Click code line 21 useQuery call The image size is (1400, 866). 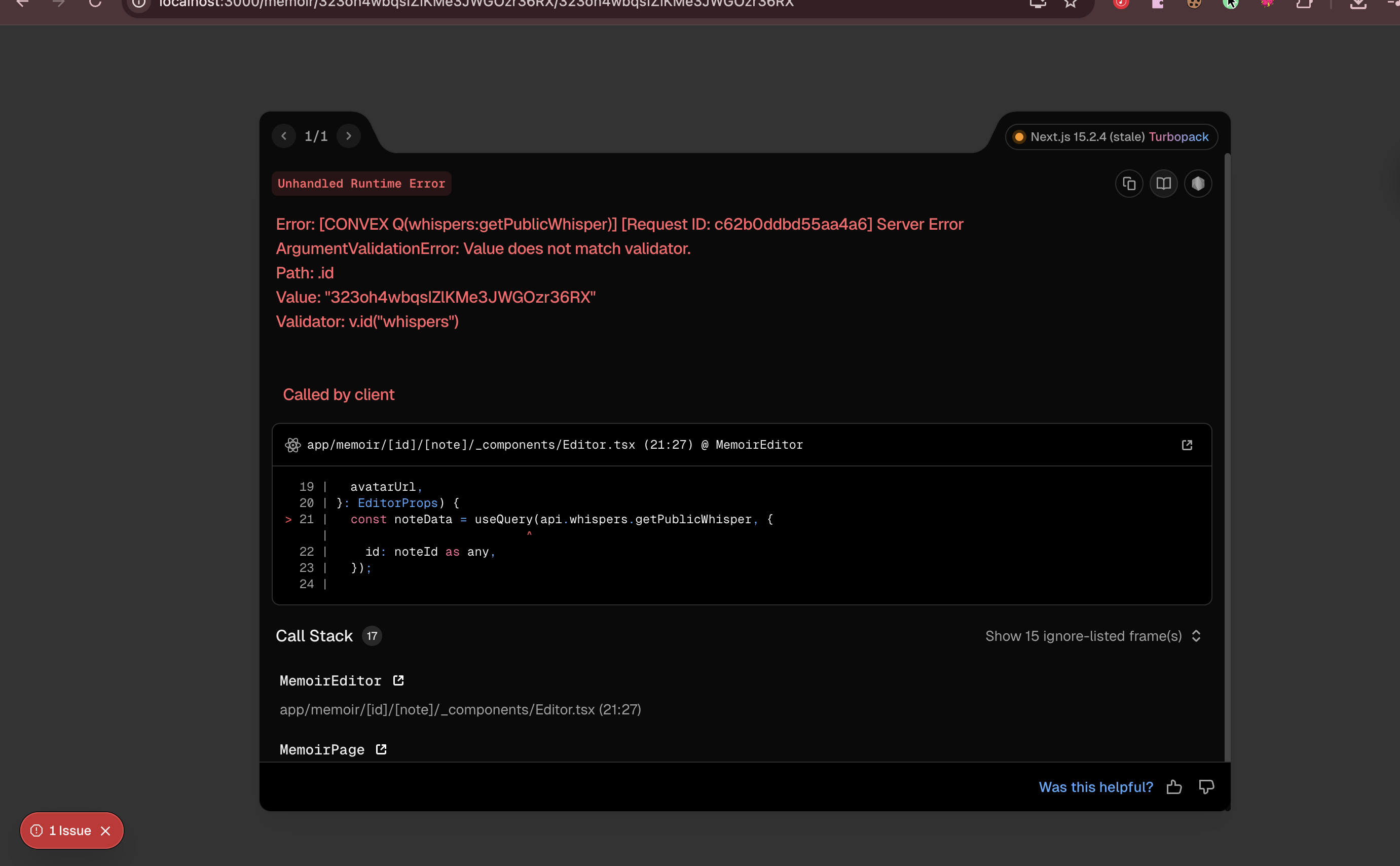[561, 520]
